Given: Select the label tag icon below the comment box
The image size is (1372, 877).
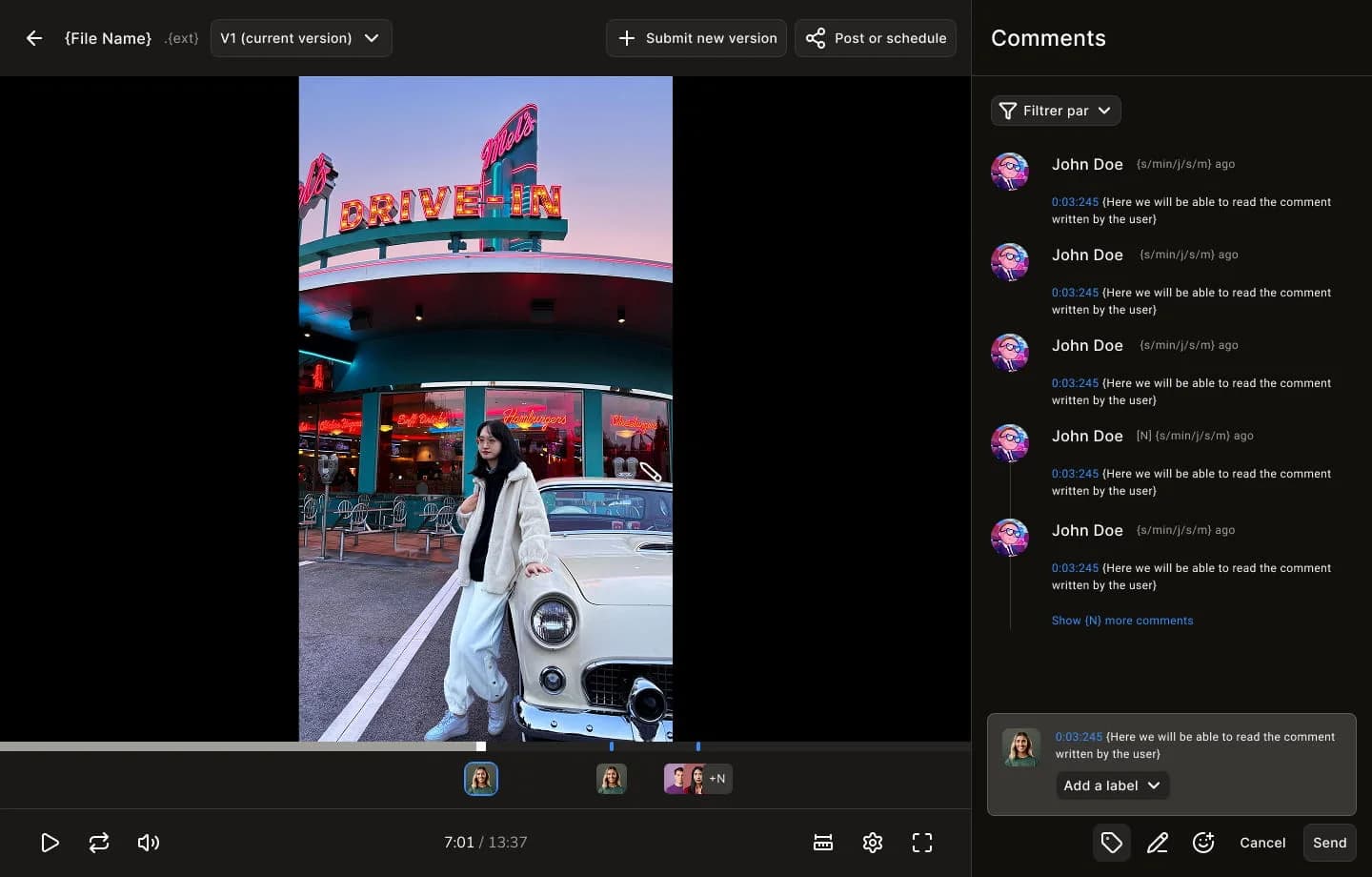Looking at the screenshot, I should 1111,843.
